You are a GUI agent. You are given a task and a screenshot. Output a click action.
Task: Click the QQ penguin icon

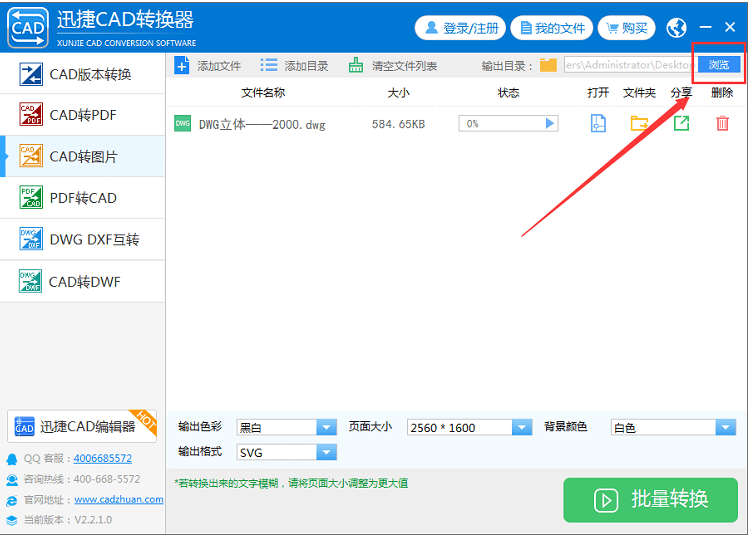[x=12, y=459]
